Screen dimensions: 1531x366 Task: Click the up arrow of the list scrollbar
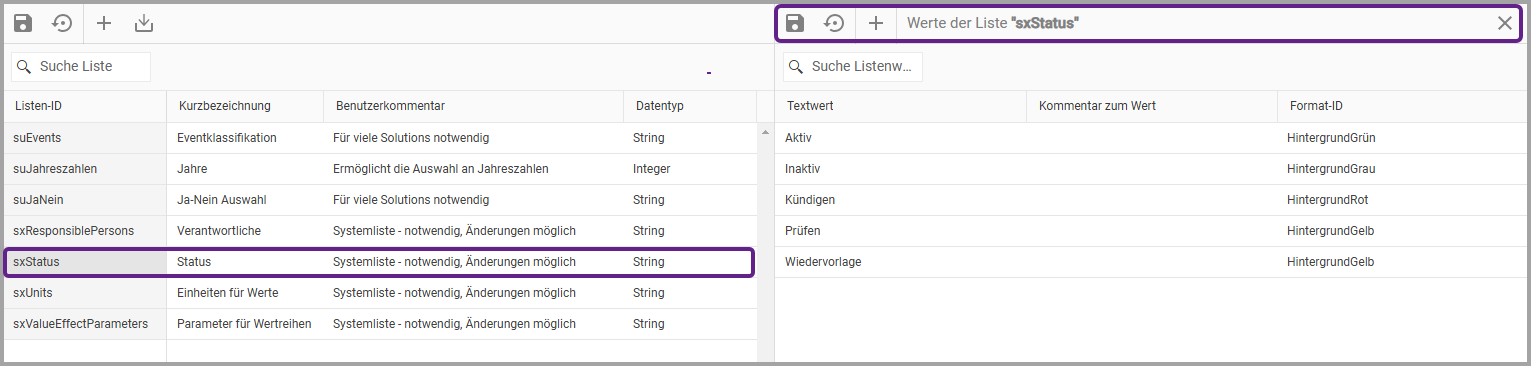click(765, 131)
